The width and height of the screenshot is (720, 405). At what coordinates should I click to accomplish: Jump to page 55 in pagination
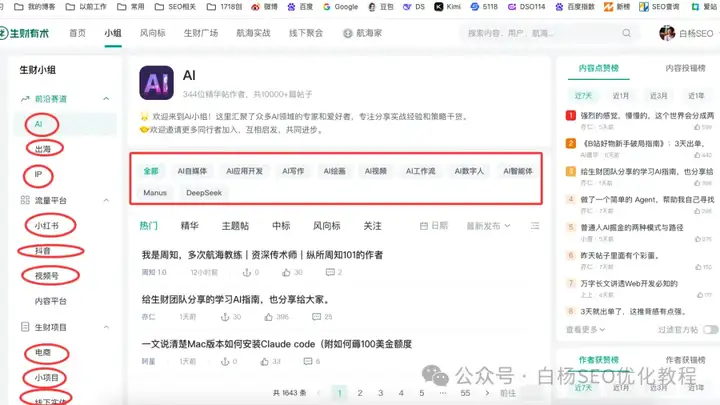coord(465,393)
